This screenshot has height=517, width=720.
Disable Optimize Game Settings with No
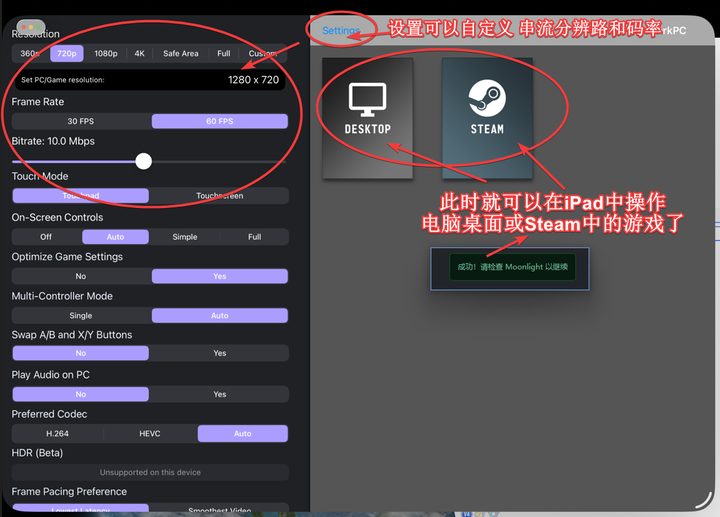pos(81,276)
